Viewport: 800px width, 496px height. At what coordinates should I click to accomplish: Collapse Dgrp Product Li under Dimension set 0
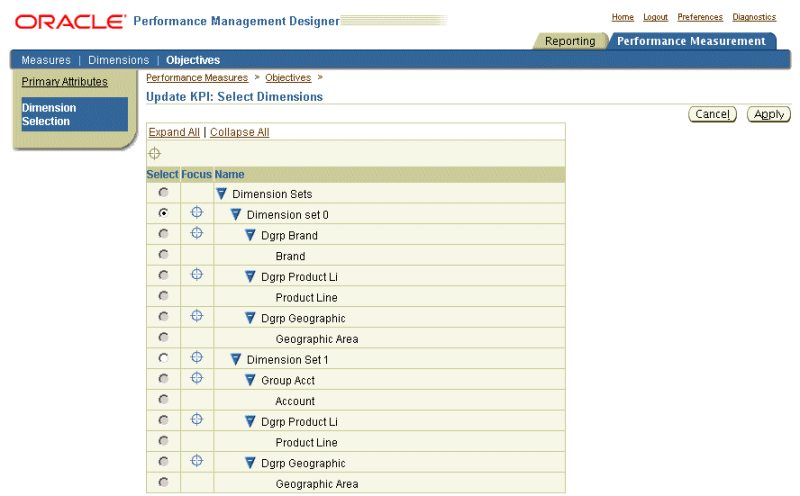pyautogui.click(x=250, y=277)
